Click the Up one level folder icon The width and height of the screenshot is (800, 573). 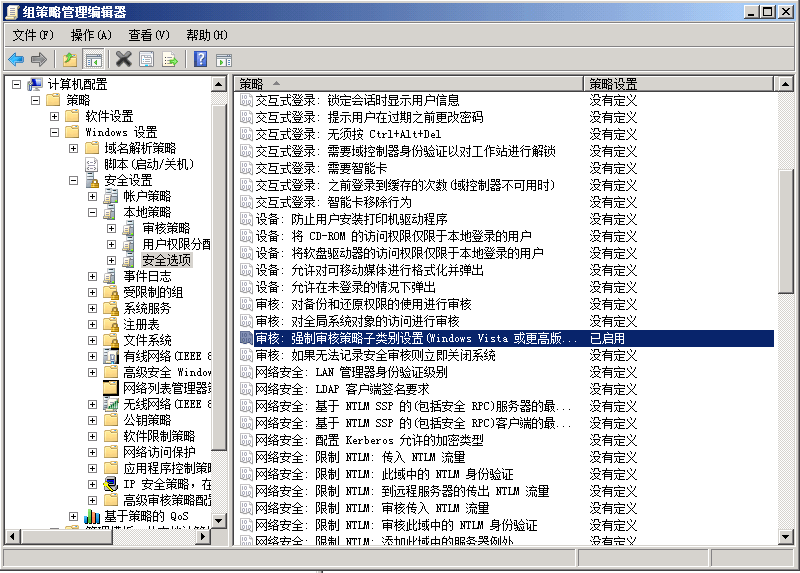click(70, 60)
